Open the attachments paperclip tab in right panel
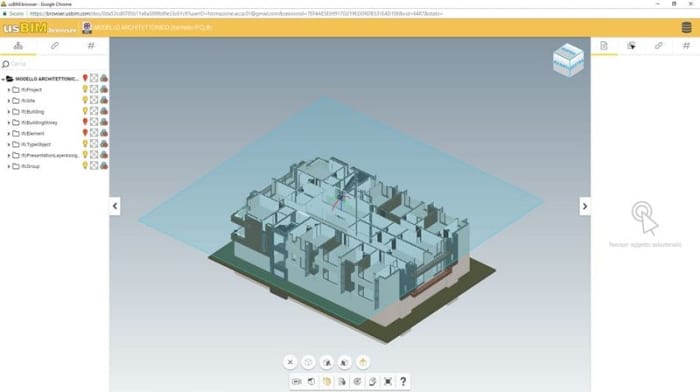This screenshot has width=700, height=392. [x=658, y=46]
